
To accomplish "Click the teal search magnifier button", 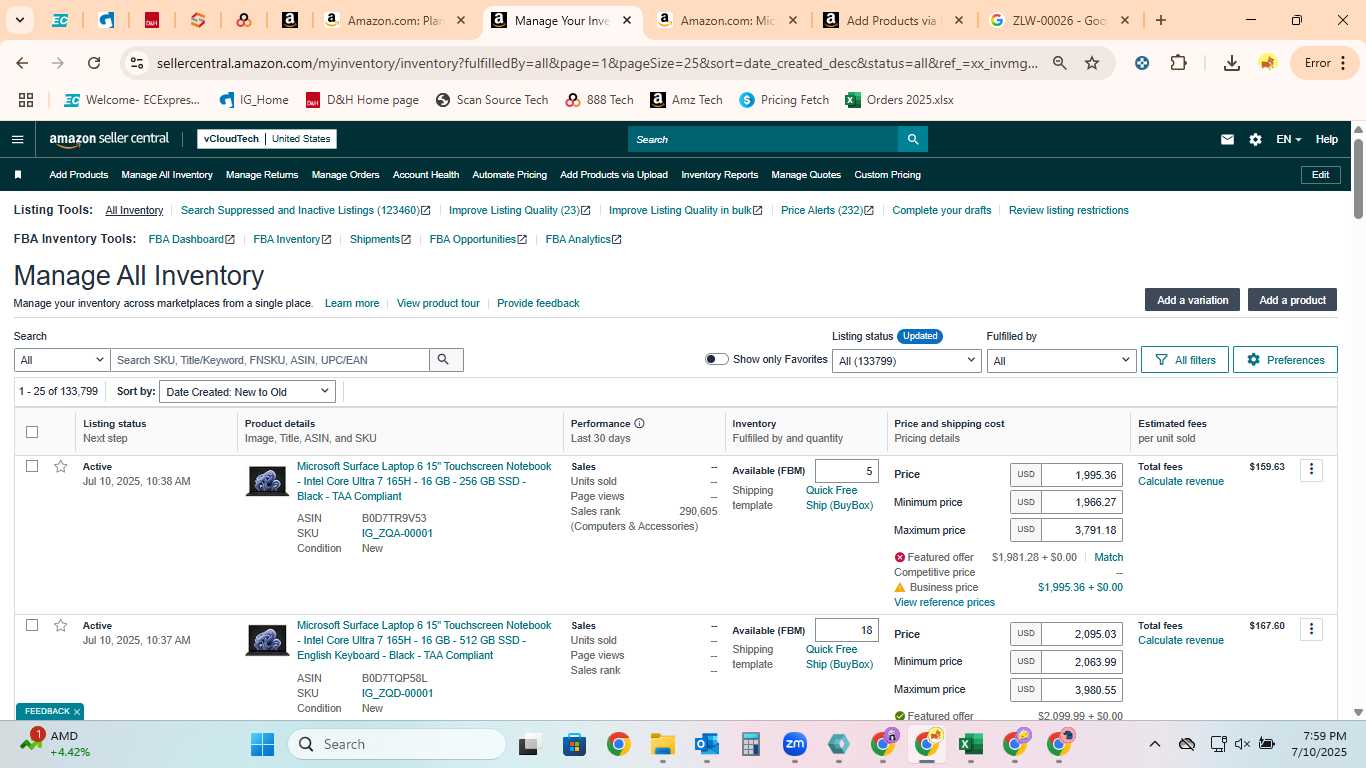I will click(912, 139).
